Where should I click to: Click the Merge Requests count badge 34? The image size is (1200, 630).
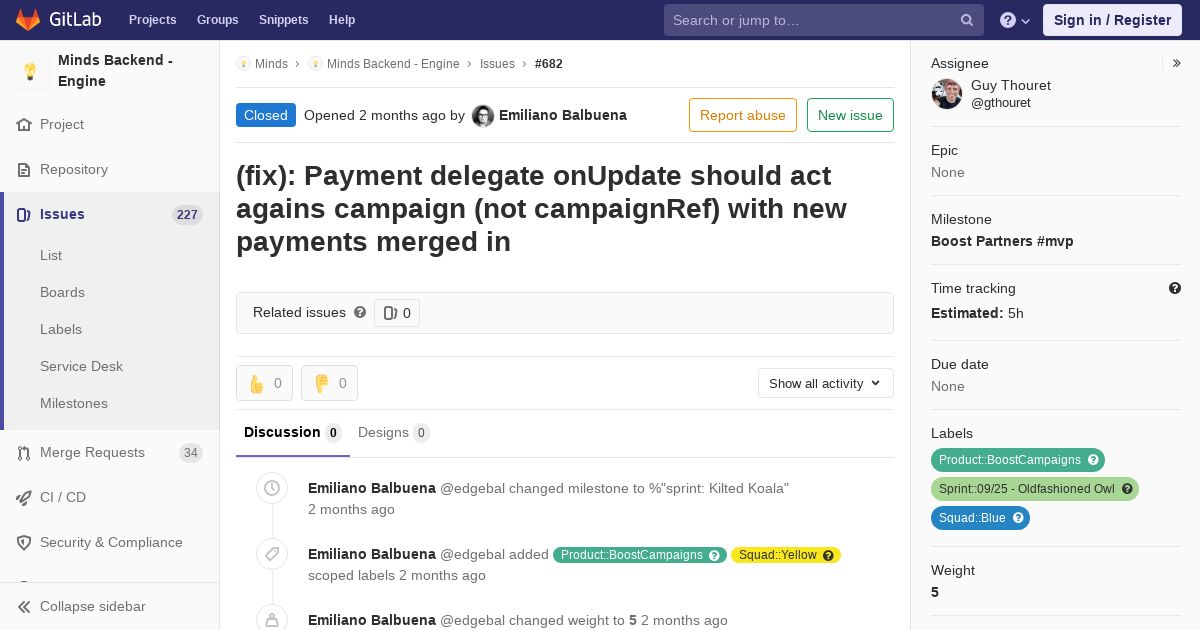click(190, 453)
